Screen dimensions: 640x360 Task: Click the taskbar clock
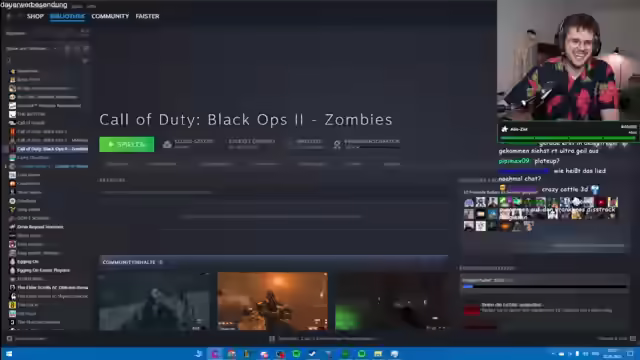[x=612, y=354]
